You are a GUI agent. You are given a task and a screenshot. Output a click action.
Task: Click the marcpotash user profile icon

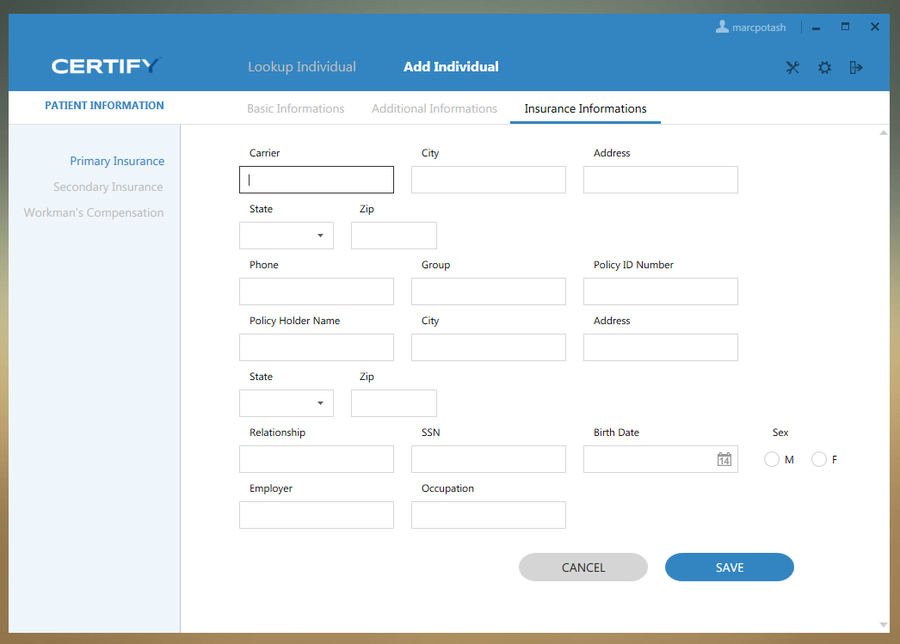click(722, 27)
